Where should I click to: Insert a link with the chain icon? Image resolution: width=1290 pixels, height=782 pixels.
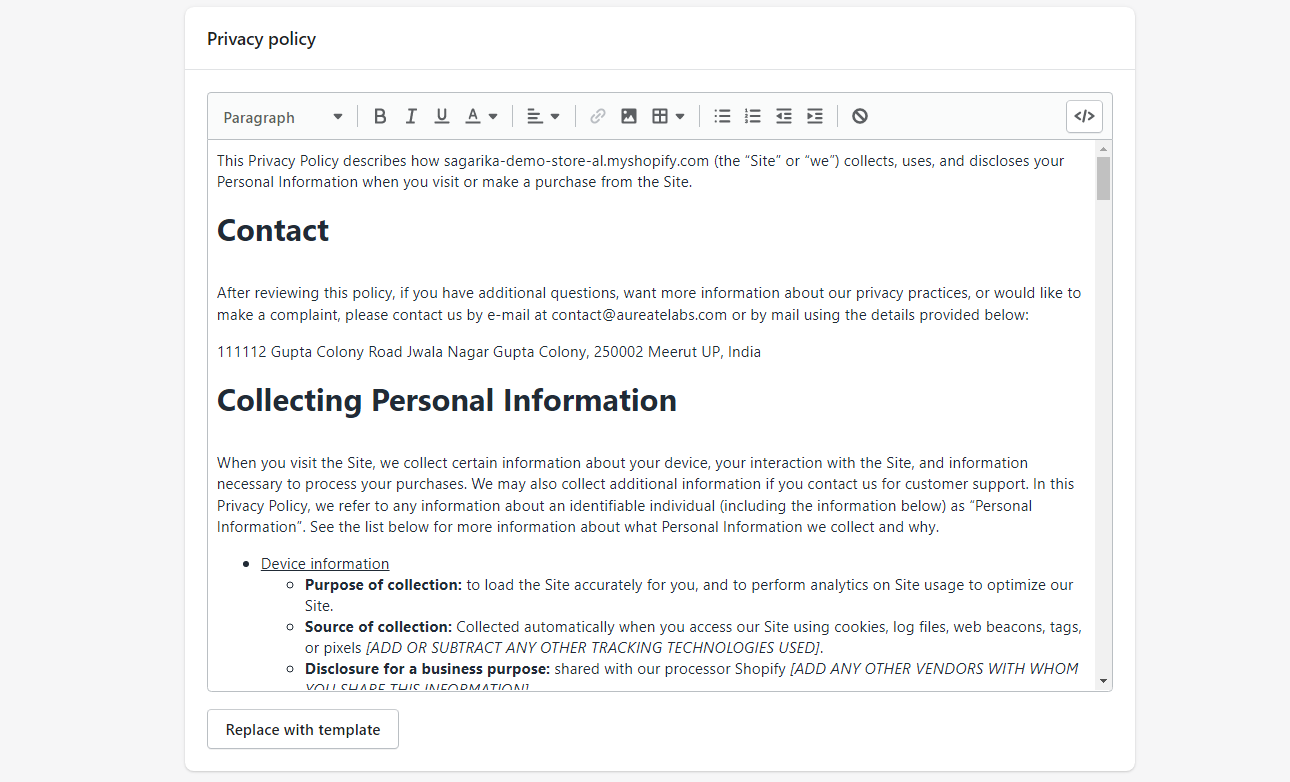pyautogui.click(x=598, y=117)
